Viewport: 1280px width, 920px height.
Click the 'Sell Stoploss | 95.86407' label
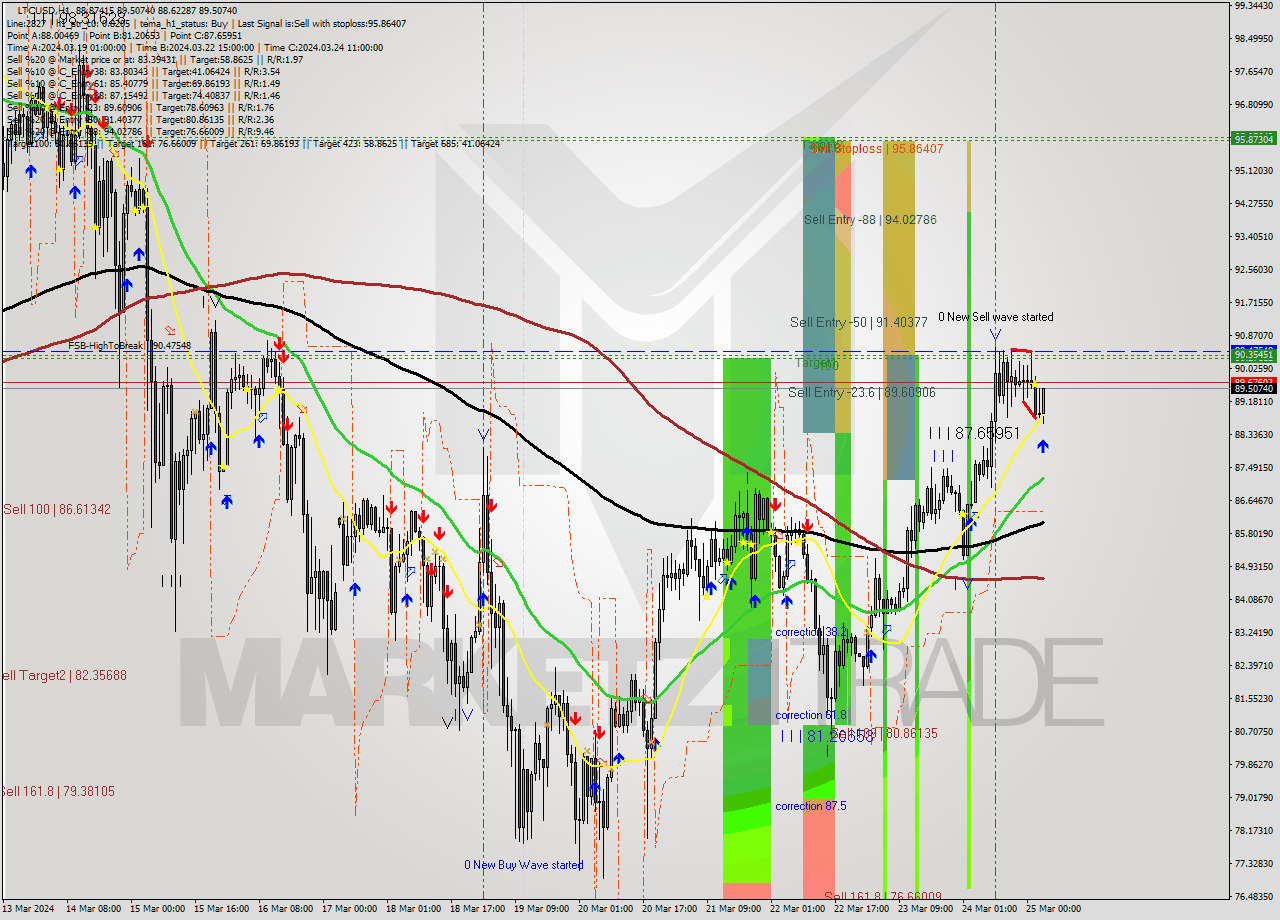coord(876,148)
